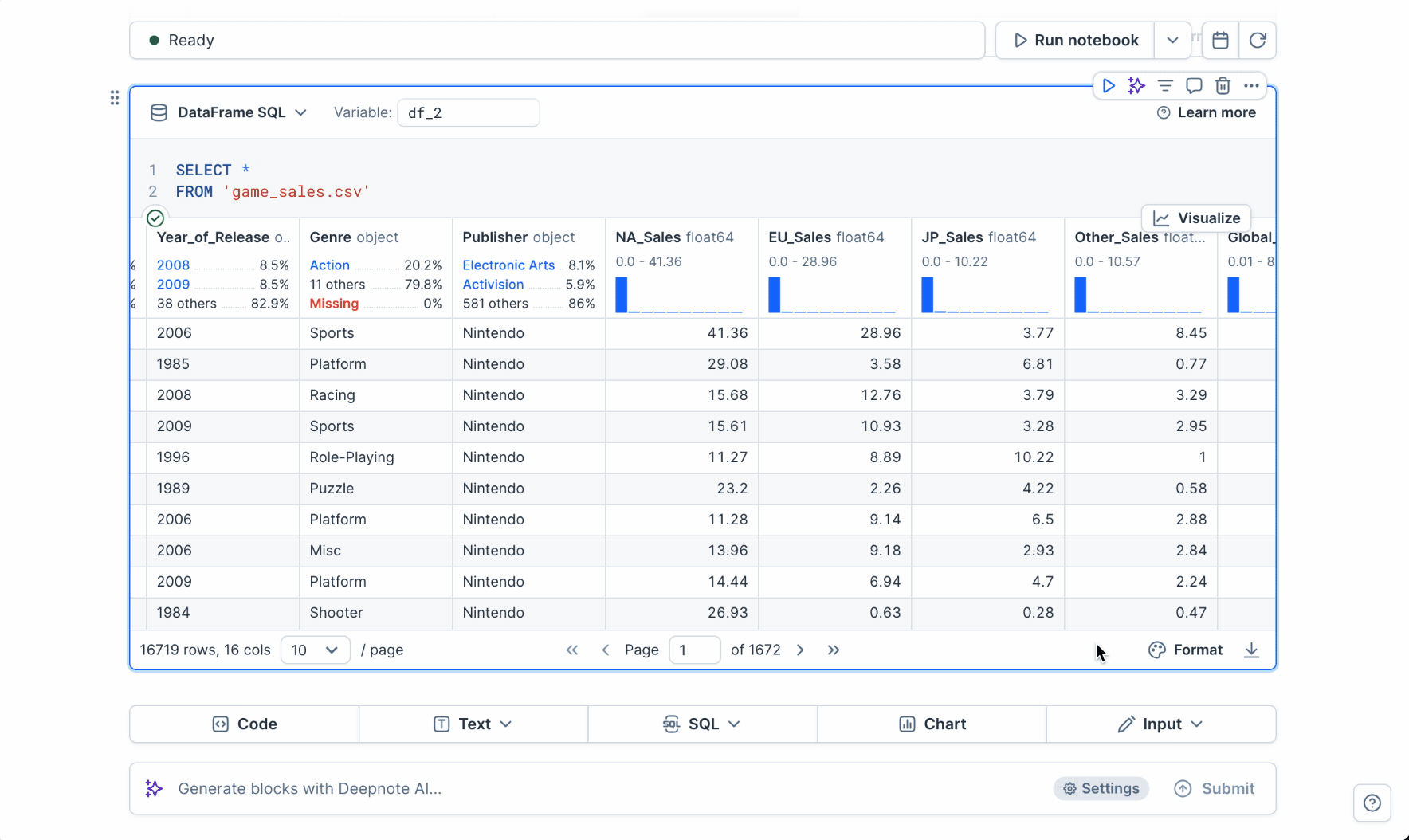Click the Puzzle genre cell
Viewport: 1409px width, 840px height.
tap(376, 489)
